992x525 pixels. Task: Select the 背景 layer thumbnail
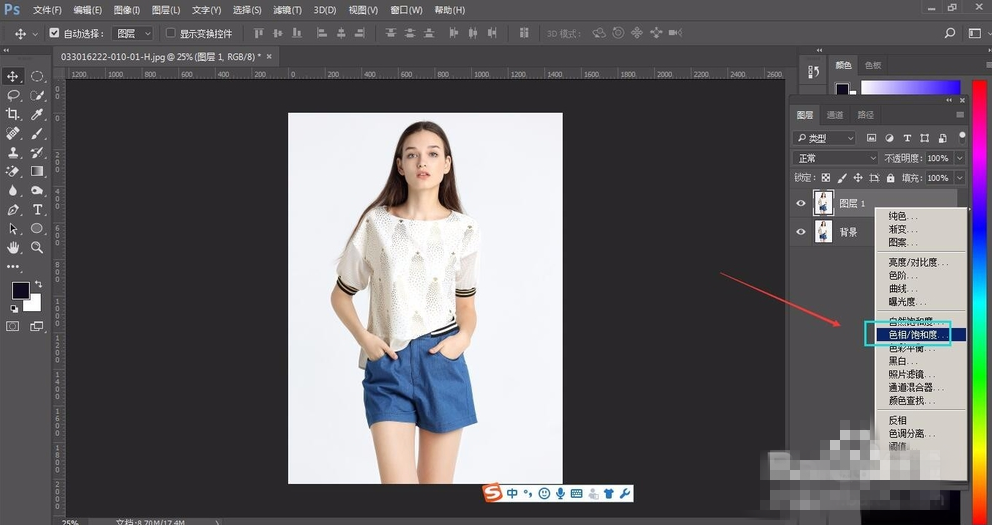coord(823,232)
